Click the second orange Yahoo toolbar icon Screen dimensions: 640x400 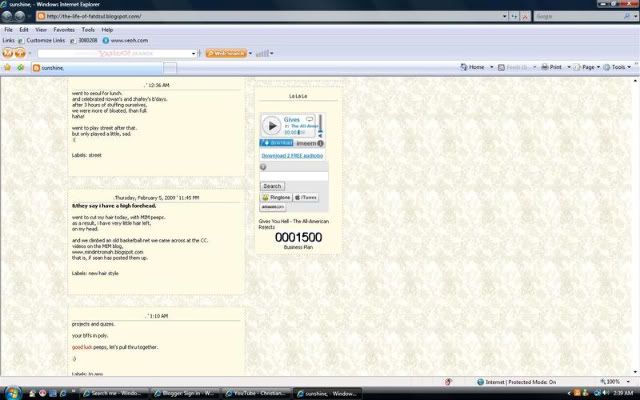[20, 53]
